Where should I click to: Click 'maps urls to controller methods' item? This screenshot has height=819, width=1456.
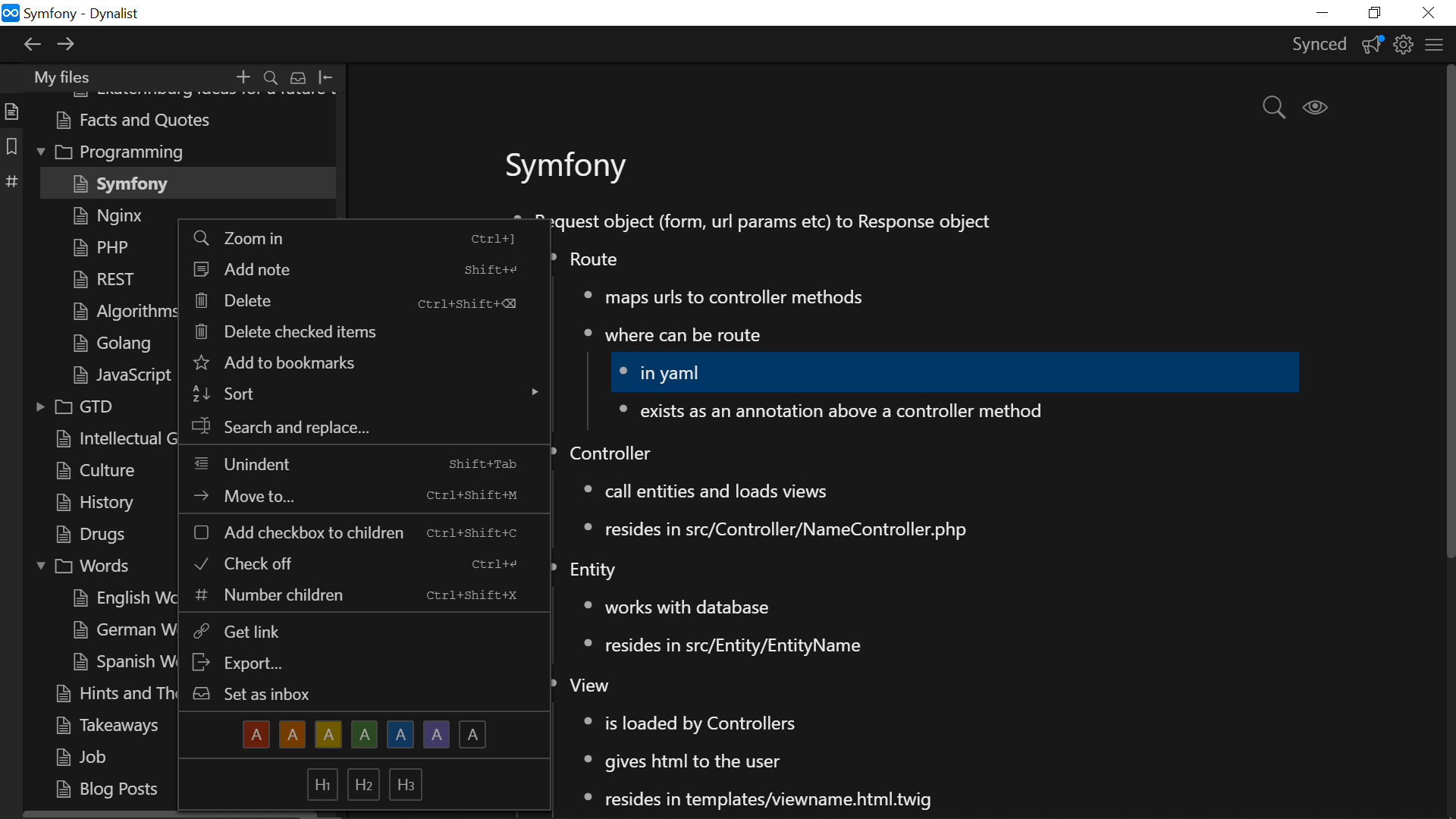tap(733, 297)
